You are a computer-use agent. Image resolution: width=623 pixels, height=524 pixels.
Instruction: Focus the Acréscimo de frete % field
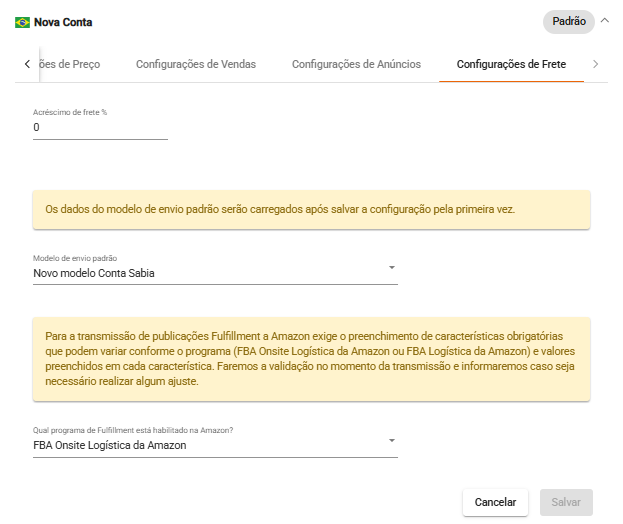point(100,128)
